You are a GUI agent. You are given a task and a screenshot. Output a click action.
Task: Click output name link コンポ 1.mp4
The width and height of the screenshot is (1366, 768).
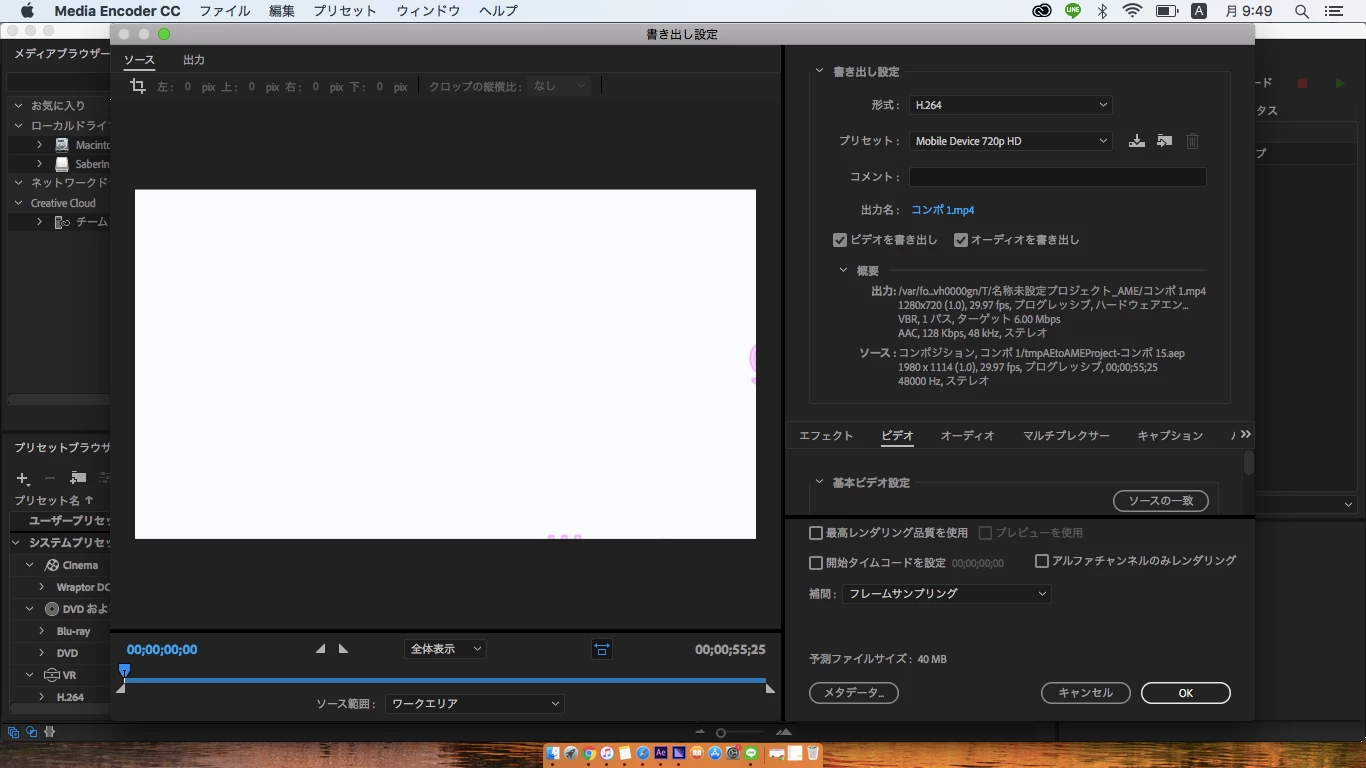click(x=942, y=210)
